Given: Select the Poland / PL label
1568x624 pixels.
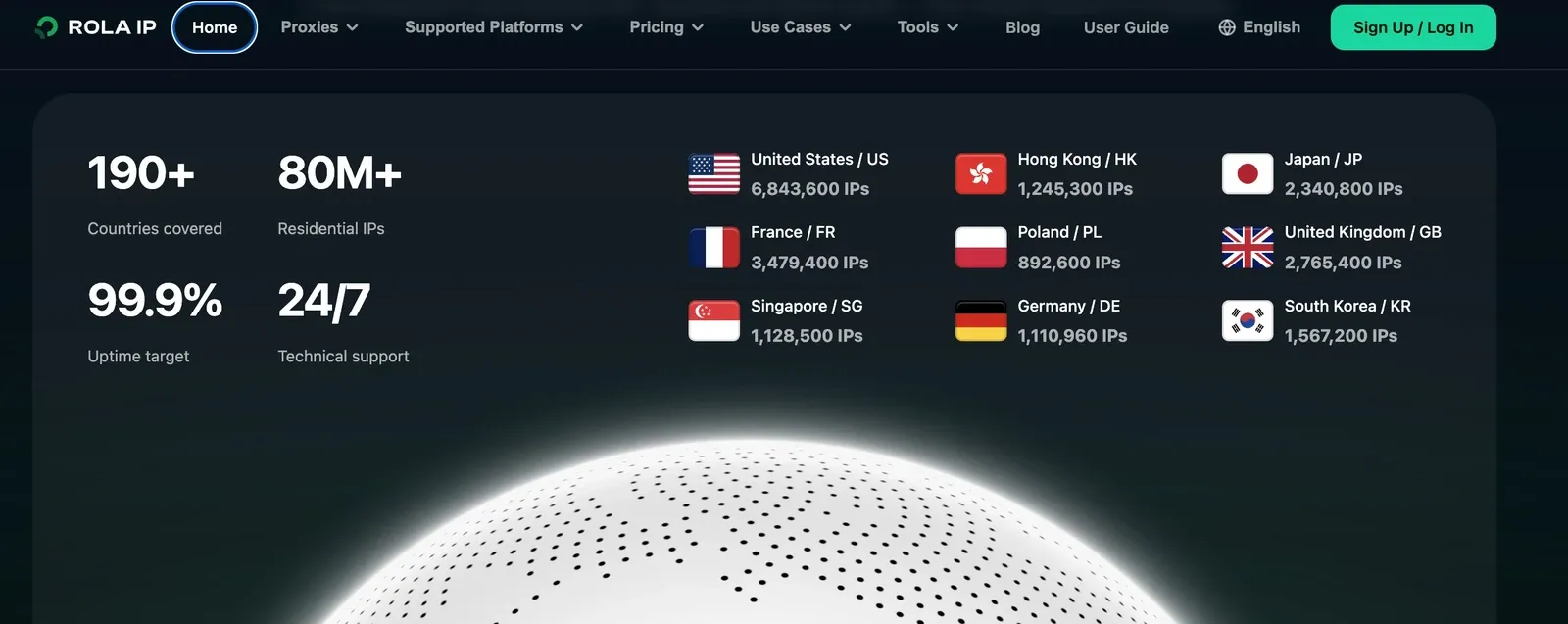Looking at the screenshot, I should 1059,232.
